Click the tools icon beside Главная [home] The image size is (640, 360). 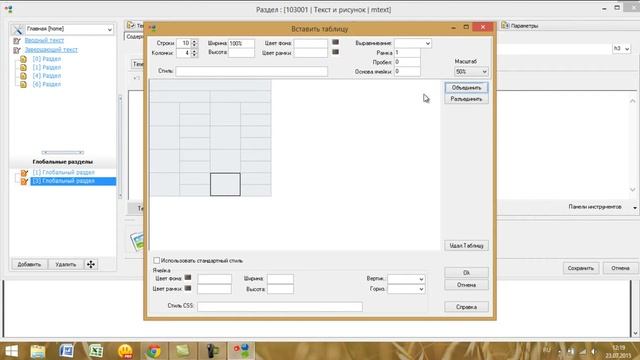[x=18, y=29]
